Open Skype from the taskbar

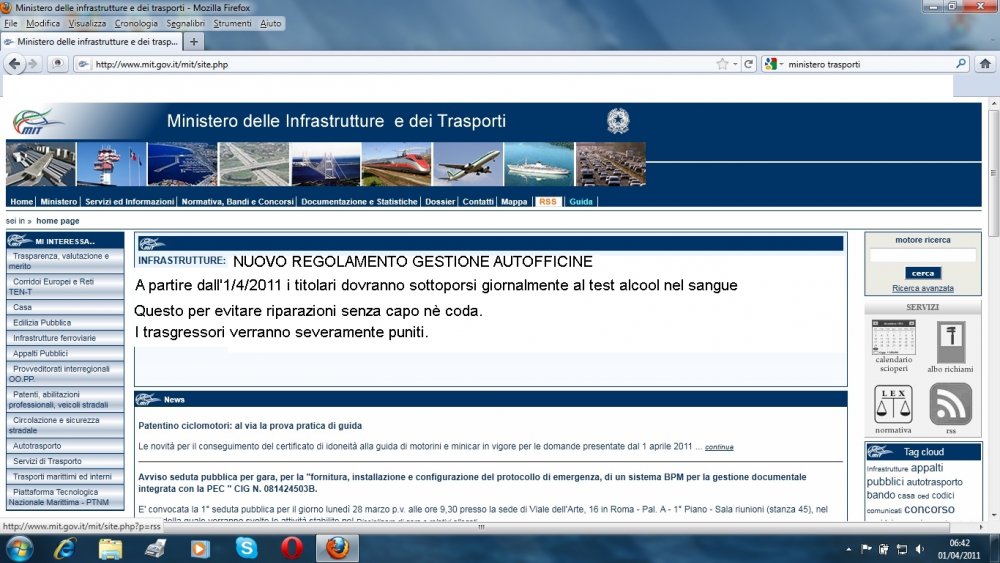[246, 548]
